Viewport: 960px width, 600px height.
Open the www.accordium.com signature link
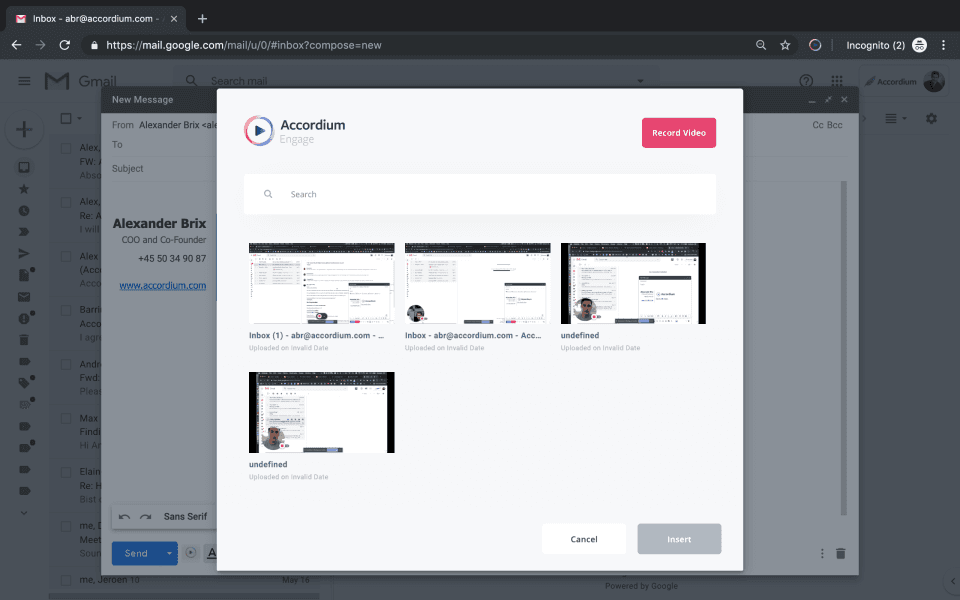[162, 285]
